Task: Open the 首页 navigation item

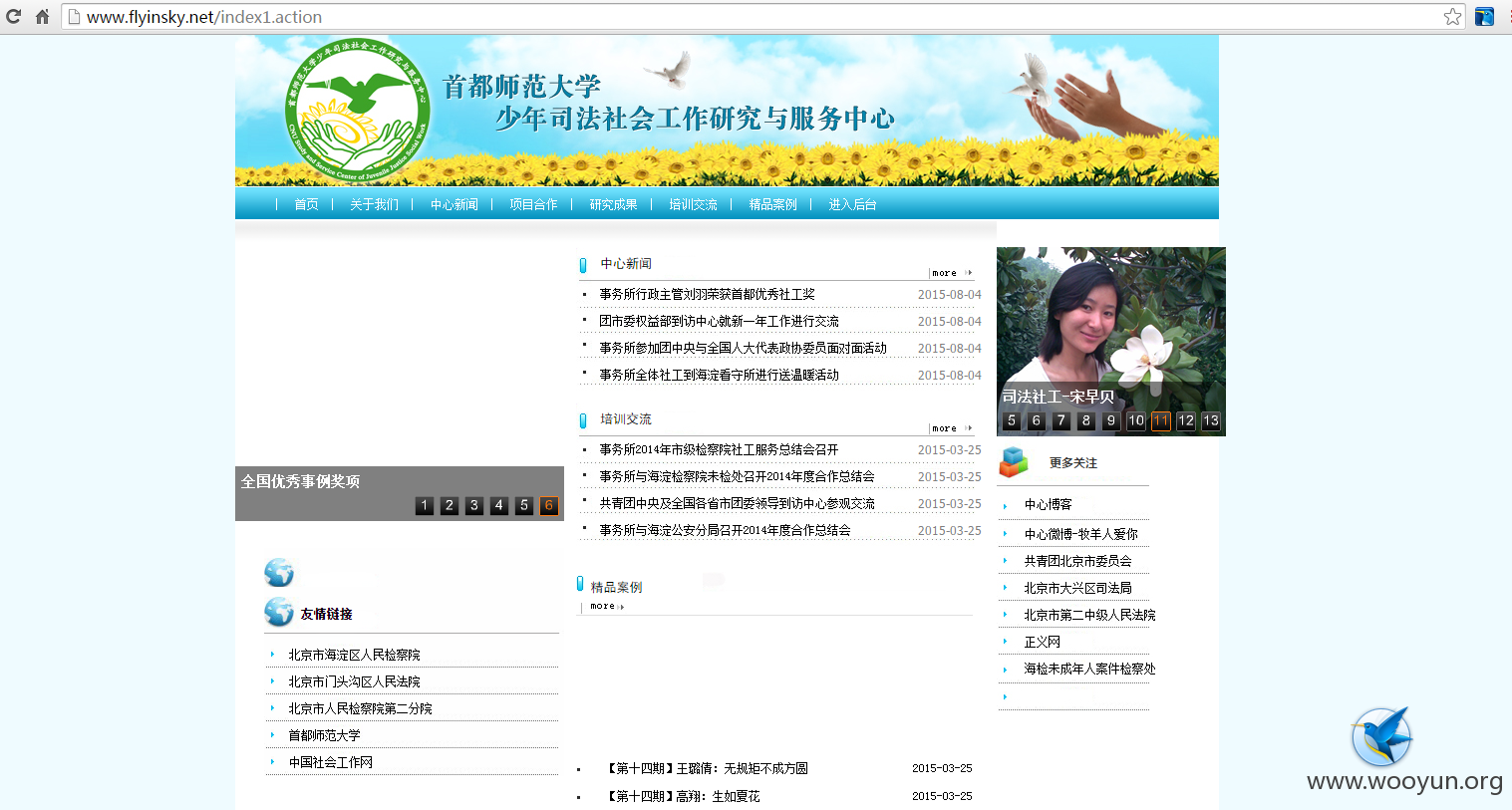Action: [306, 204]
